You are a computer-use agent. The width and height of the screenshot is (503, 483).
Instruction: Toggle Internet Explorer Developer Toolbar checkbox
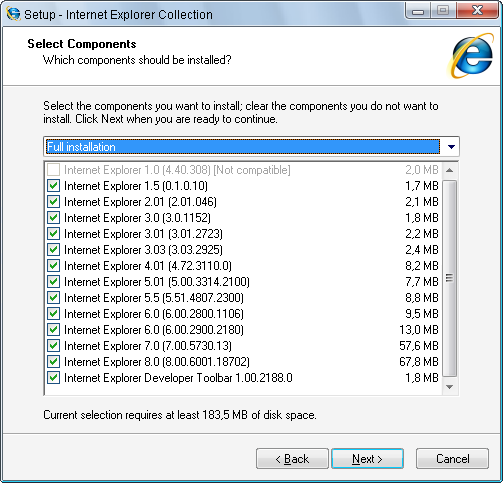pos(53,378)
